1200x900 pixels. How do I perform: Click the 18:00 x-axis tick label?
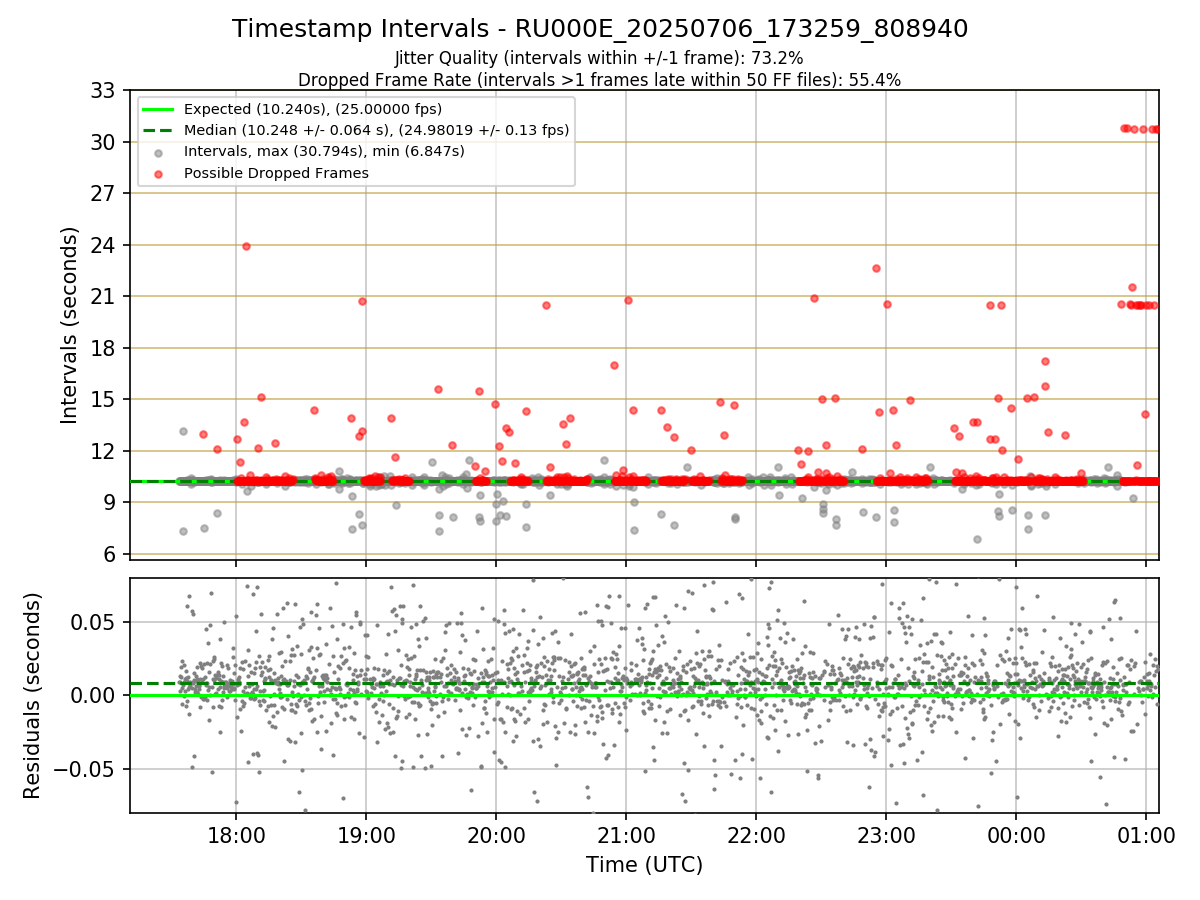point(236,836)
